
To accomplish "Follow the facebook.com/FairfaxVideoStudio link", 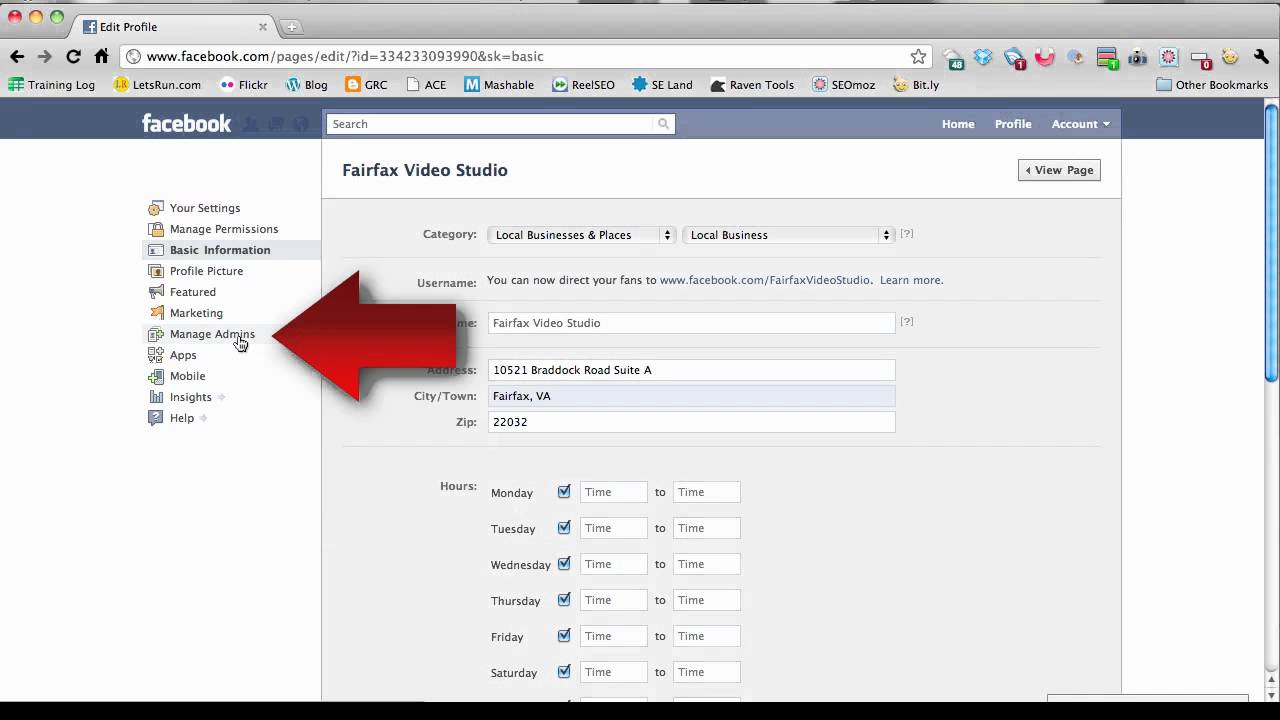I will [765, 280].
